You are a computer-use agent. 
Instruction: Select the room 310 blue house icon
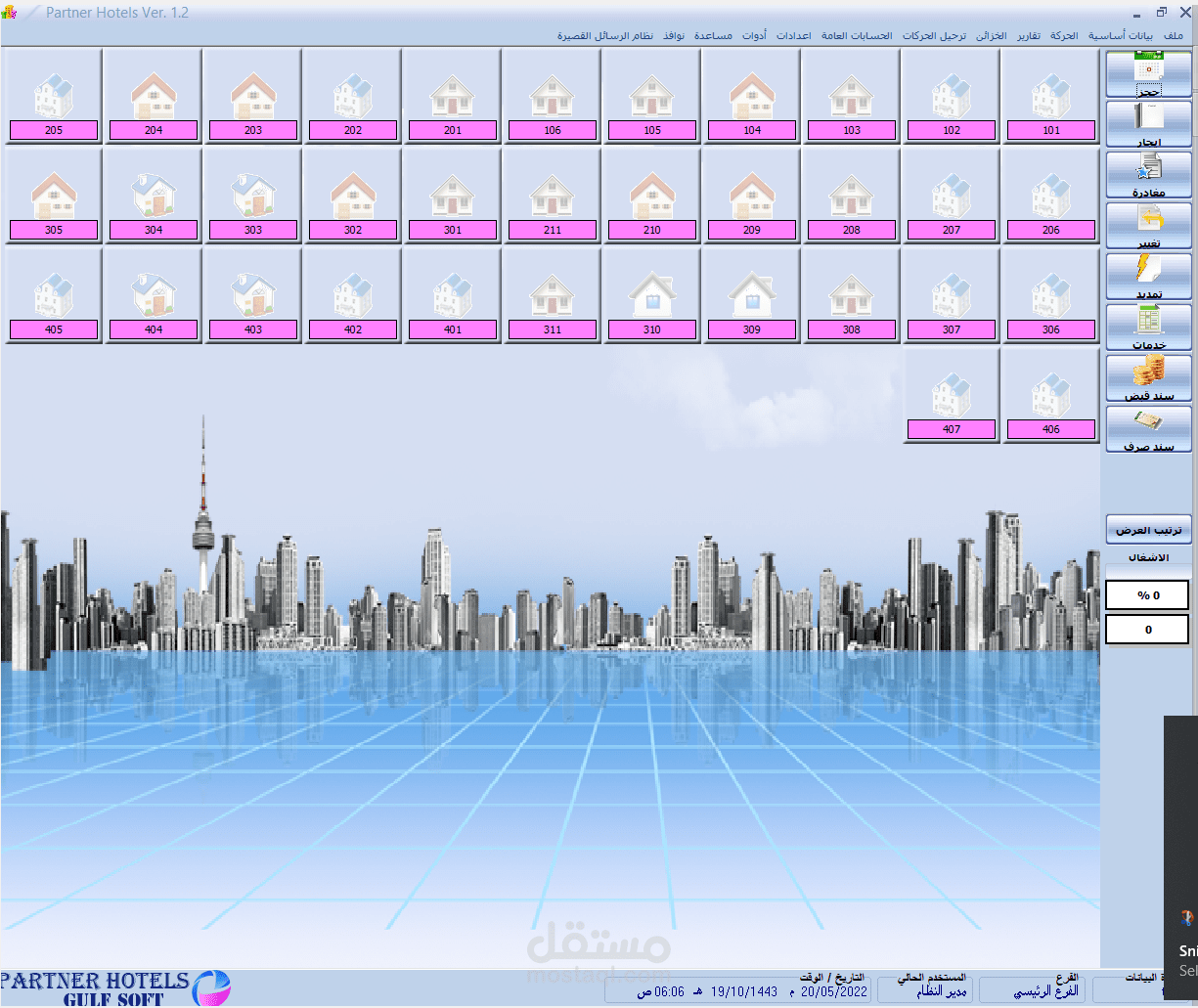[x=652, y=295]
